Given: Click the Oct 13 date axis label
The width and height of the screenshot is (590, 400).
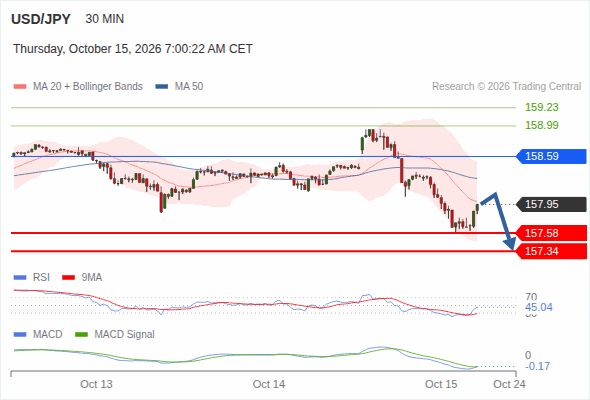Looking at the screenshot, I should pos(96,384).
